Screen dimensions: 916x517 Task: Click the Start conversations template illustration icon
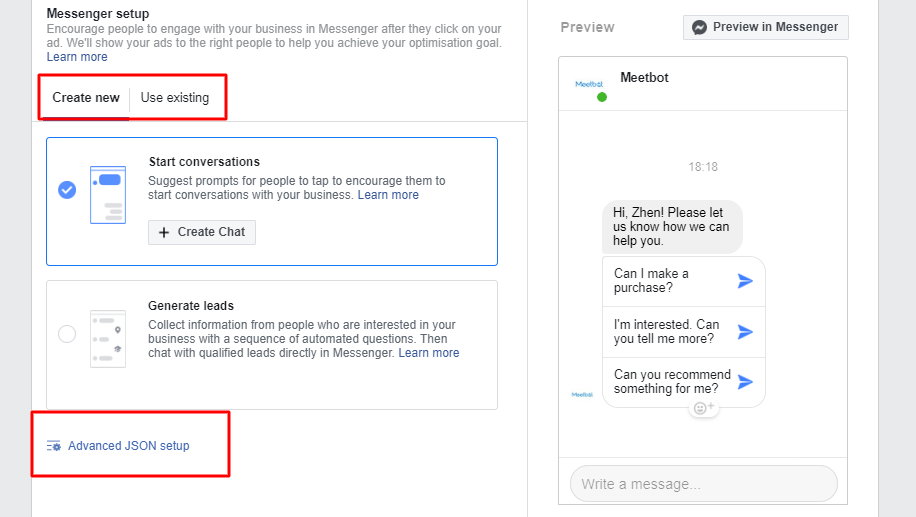click(x=108, y=195)
